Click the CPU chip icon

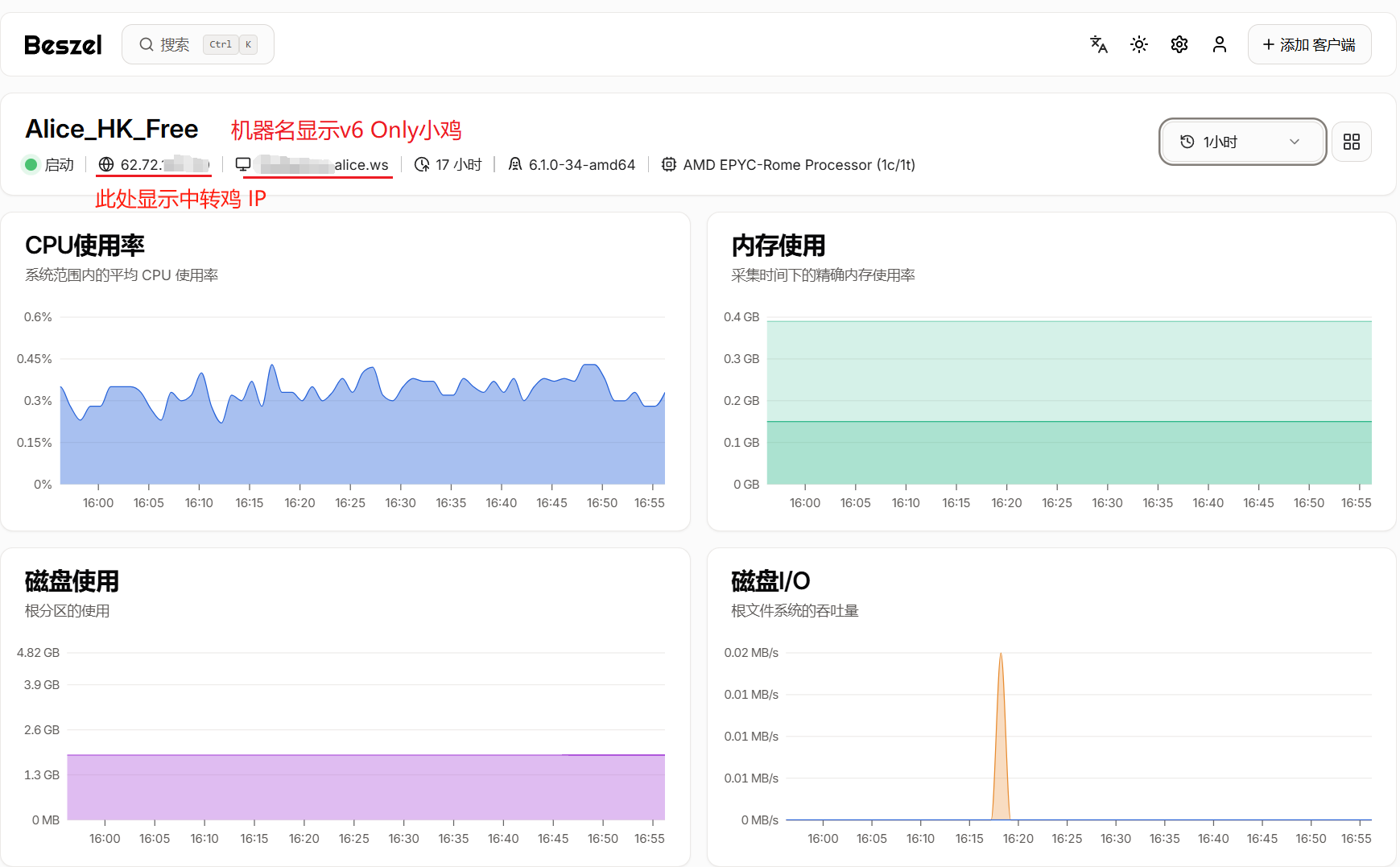pos(669,165)
